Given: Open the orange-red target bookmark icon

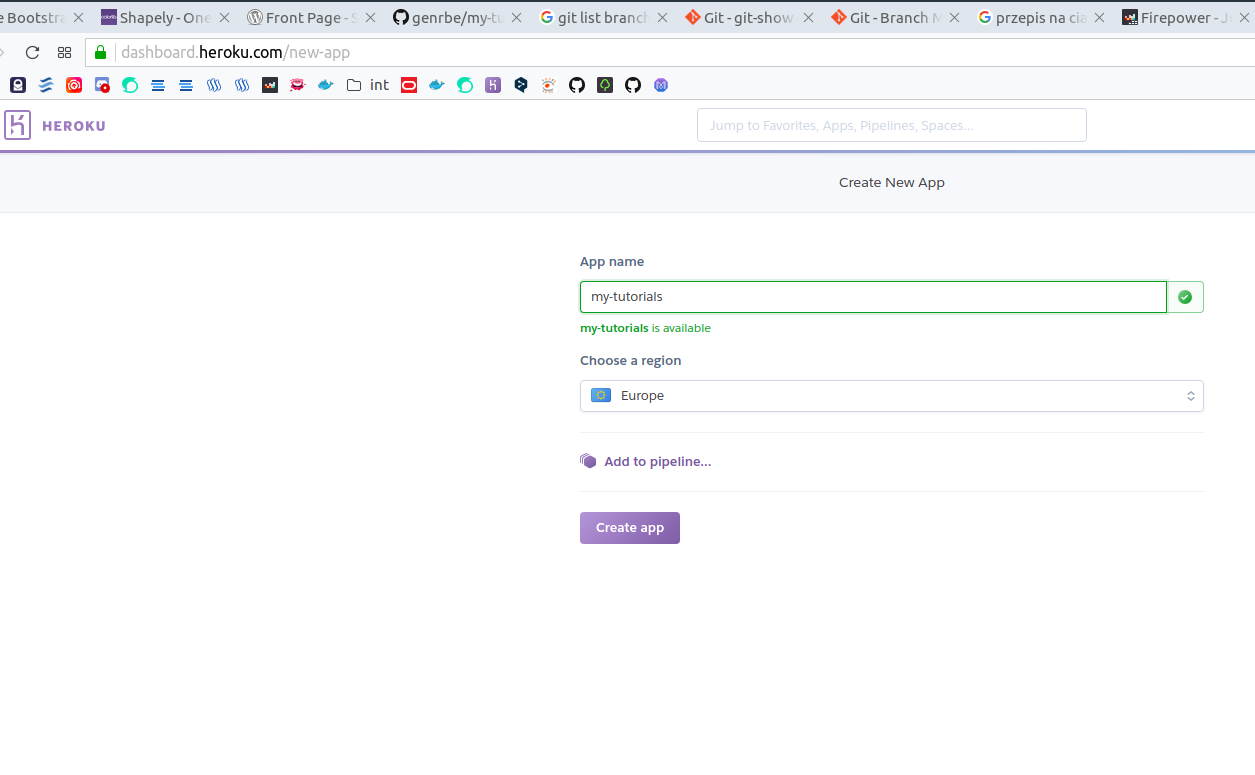Looking at the screenshot, I should [x=74, y=85].
